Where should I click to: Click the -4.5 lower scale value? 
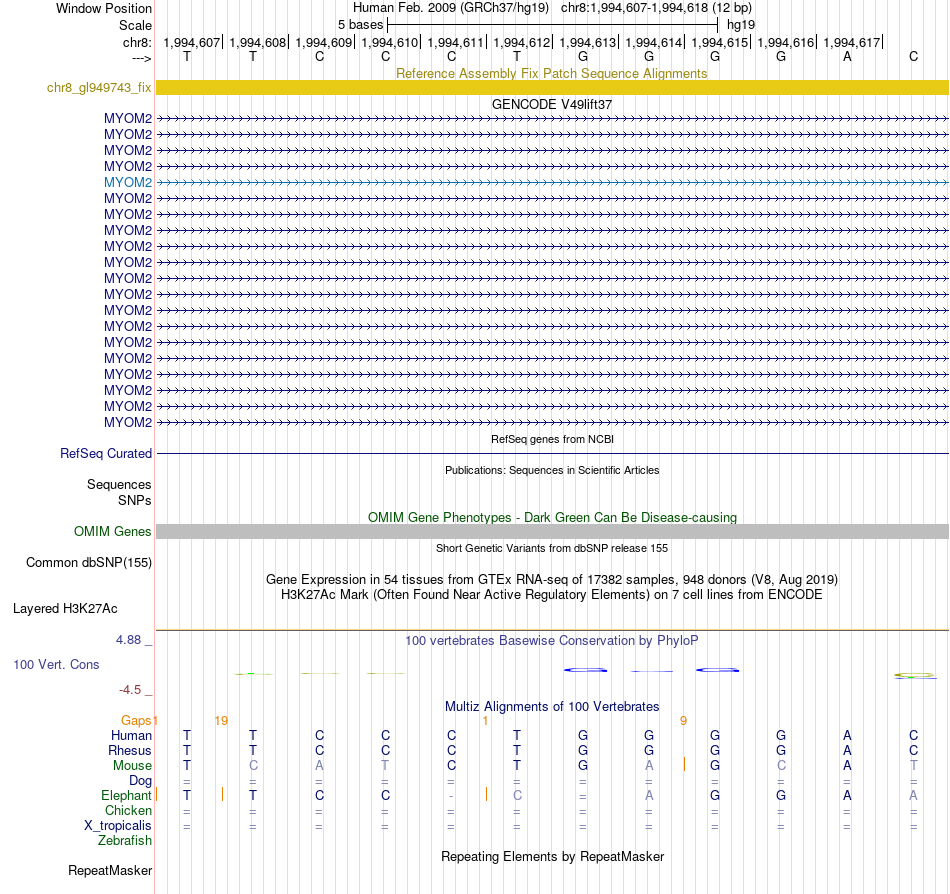click(130, 689)
